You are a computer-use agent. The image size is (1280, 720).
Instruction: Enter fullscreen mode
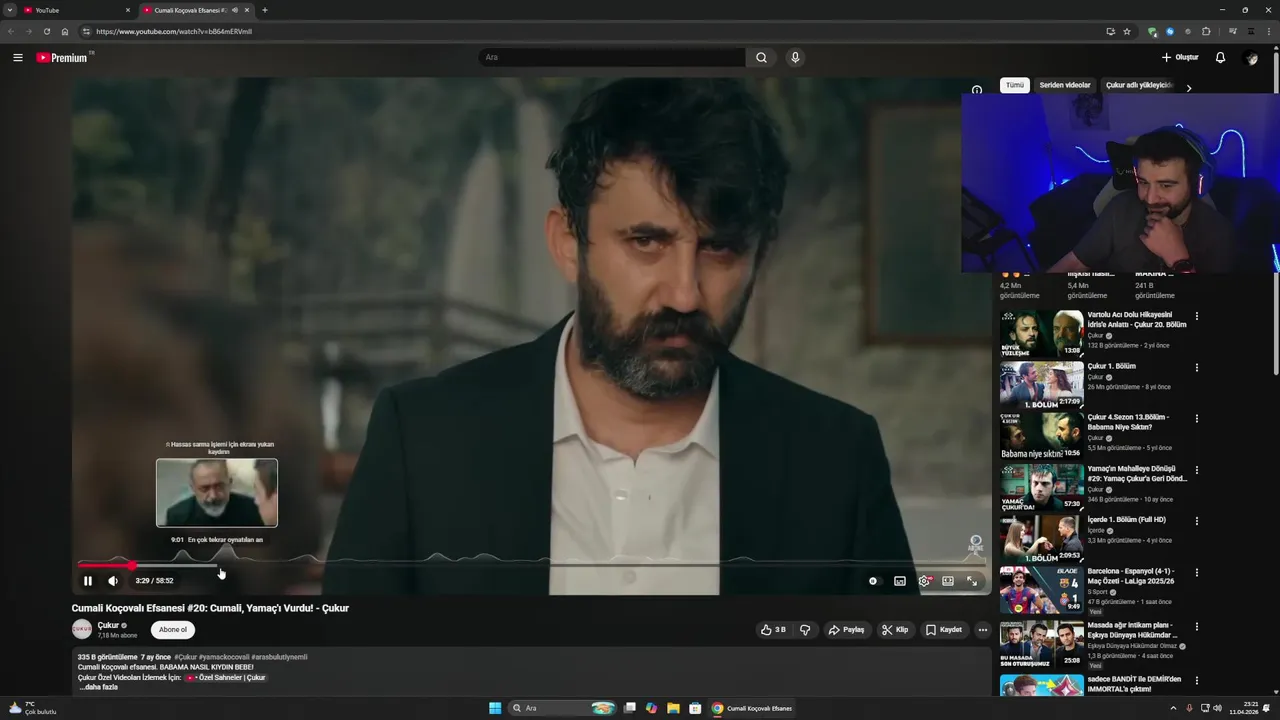pyautogui.click(x=972, y=581)
